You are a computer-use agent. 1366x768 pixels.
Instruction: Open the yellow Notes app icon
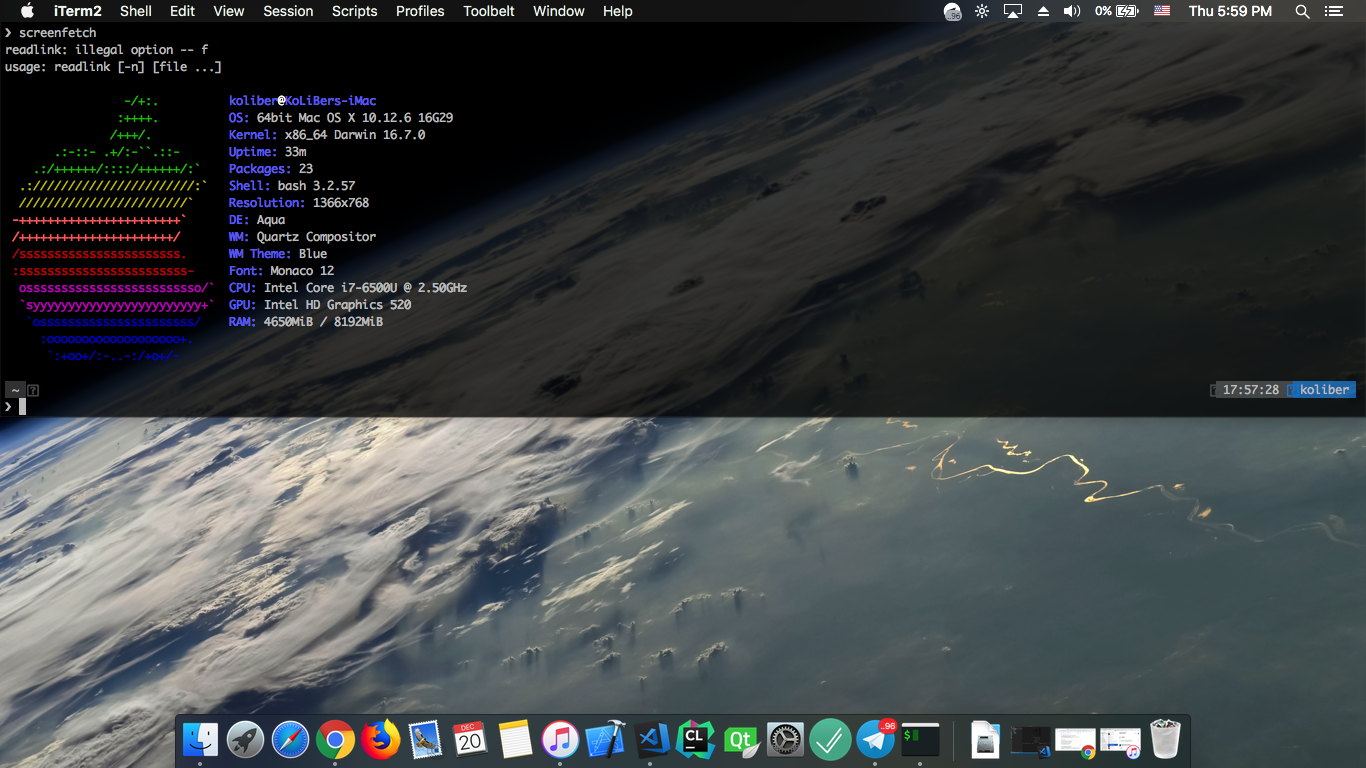[x=515, y=740]
